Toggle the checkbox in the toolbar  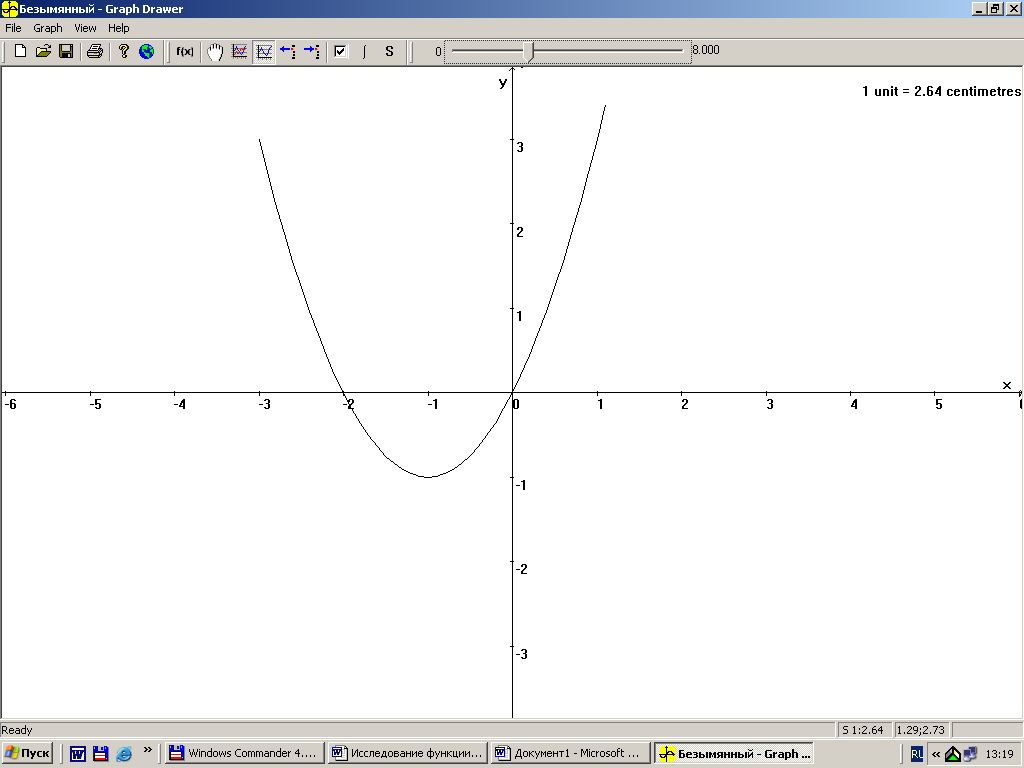point(341,51)
